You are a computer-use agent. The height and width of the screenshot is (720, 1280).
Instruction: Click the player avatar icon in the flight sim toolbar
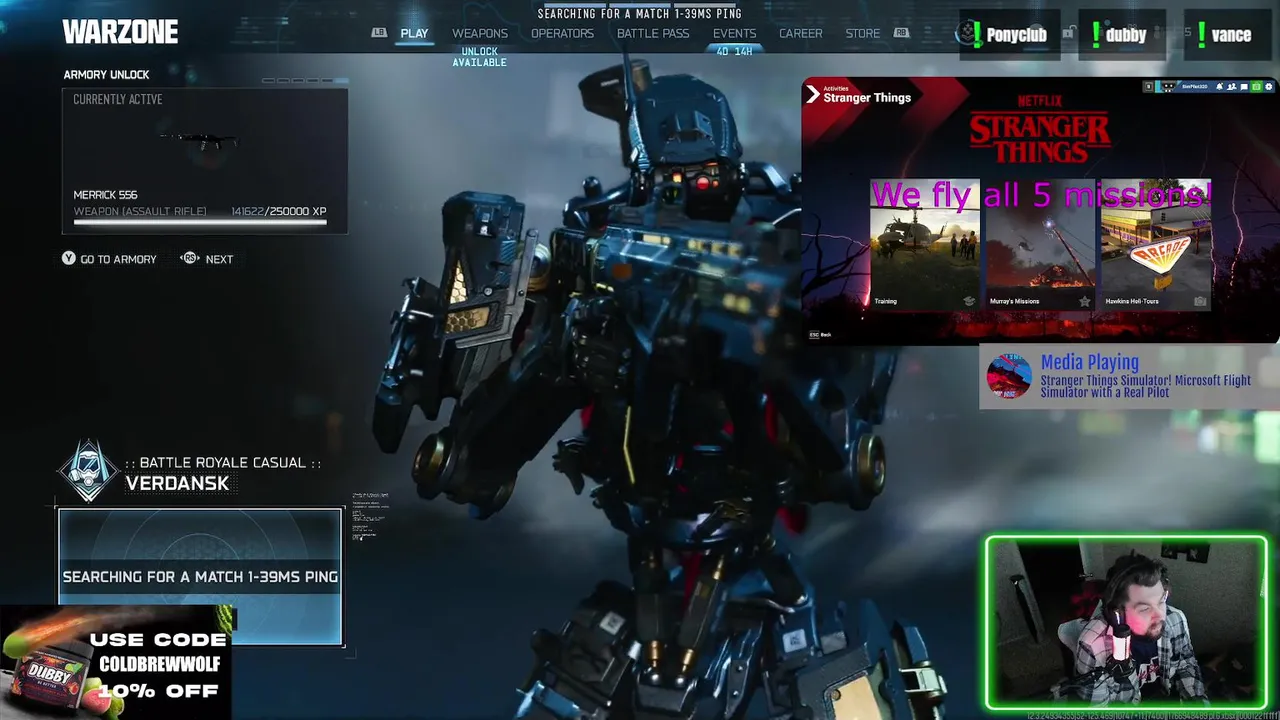[x=1168, y=87]
